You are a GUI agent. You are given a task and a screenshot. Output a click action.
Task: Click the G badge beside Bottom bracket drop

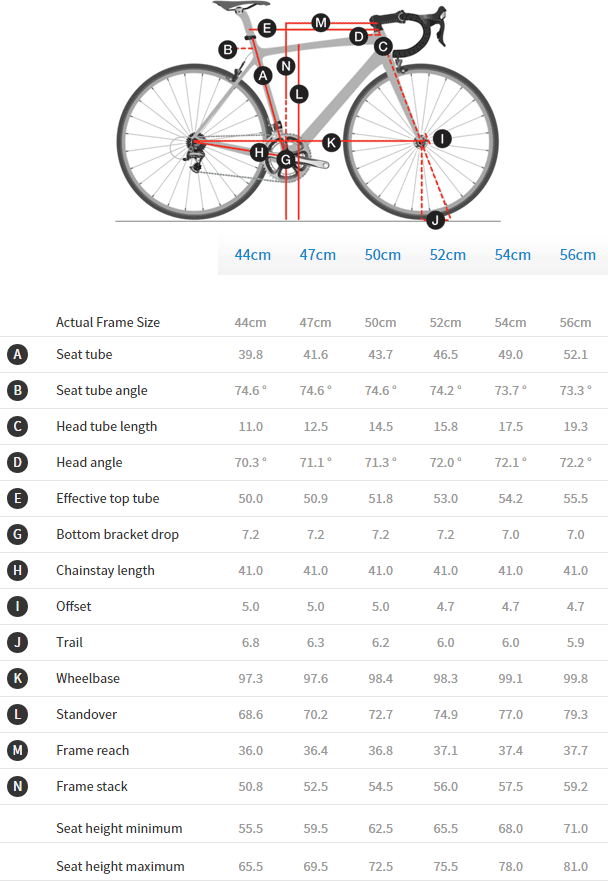[x=17, y=535]
